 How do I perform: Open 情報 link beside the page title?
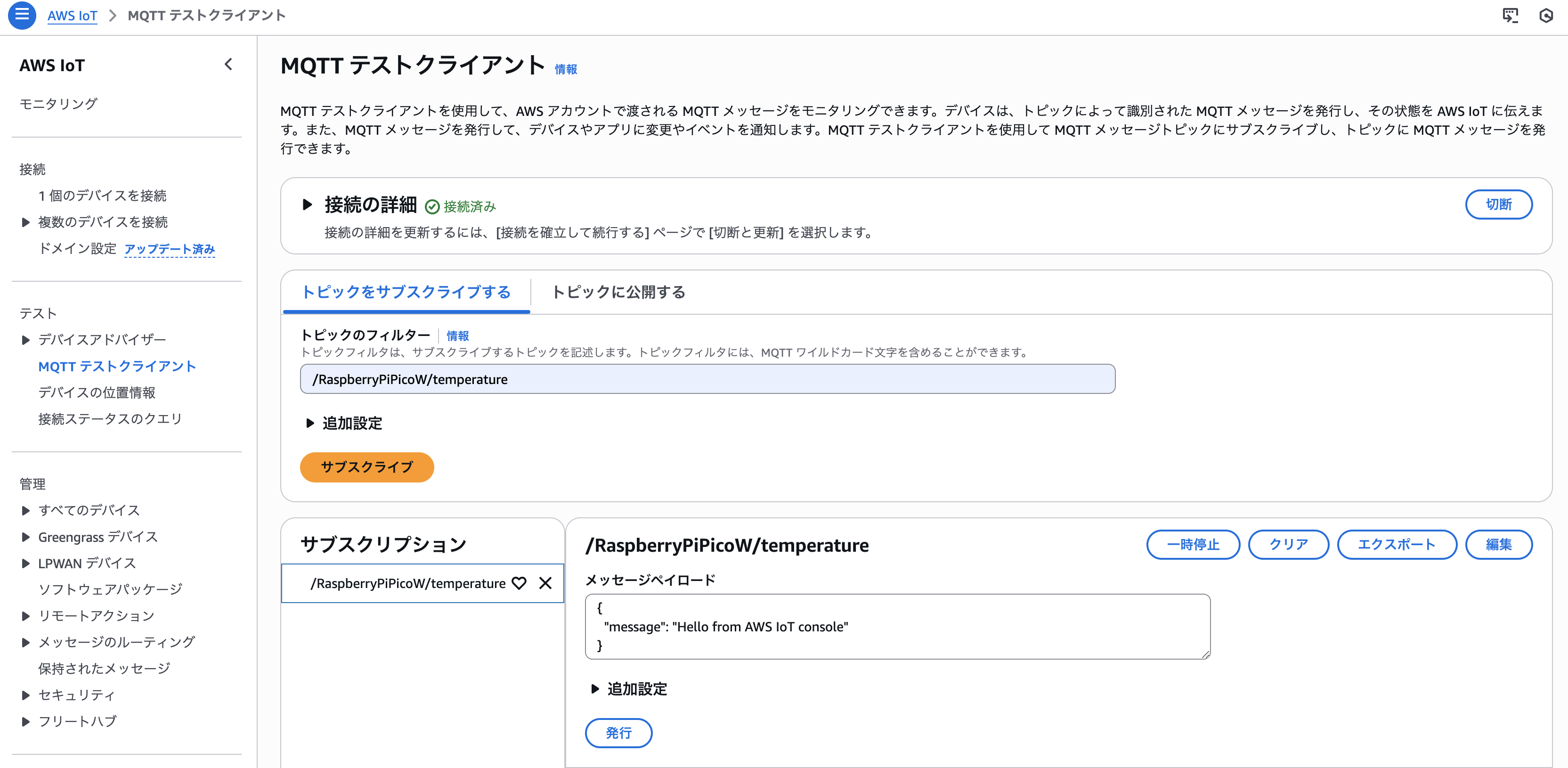[x=566, y=69]
